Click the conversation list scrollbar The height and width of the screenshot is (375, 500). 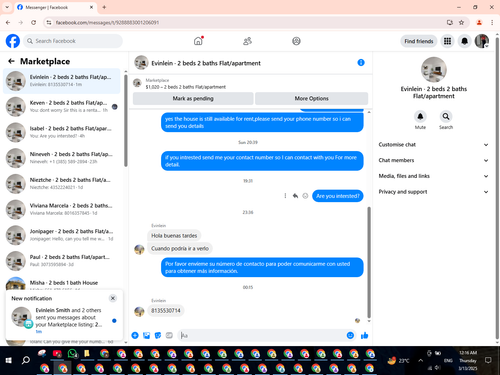click(126, 120)
